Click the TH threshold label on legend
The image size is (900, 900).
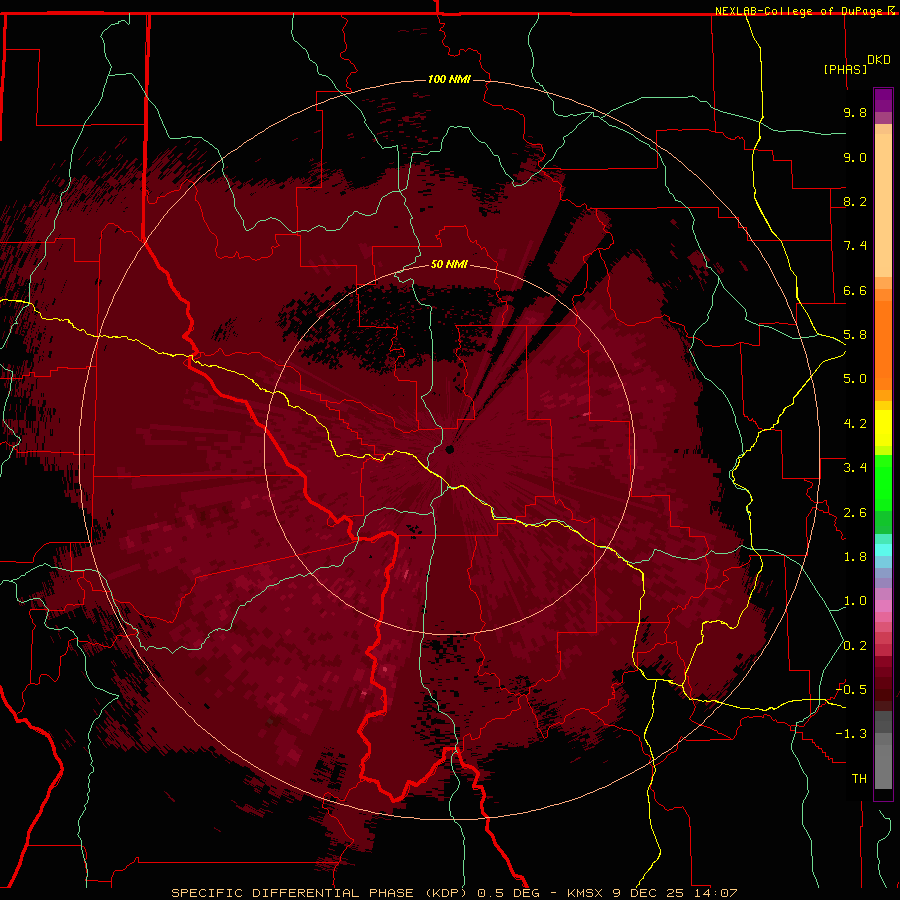click(x=859, y=779)
